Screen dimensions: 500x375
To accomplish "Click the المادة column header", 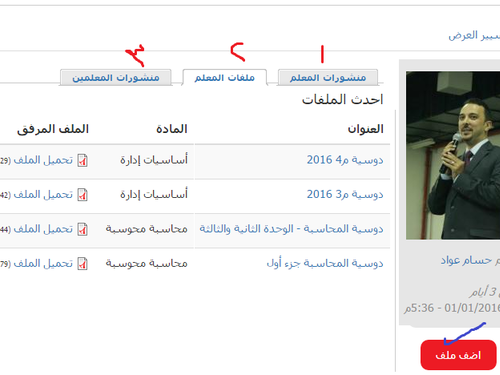I will [x=172, y=129].
